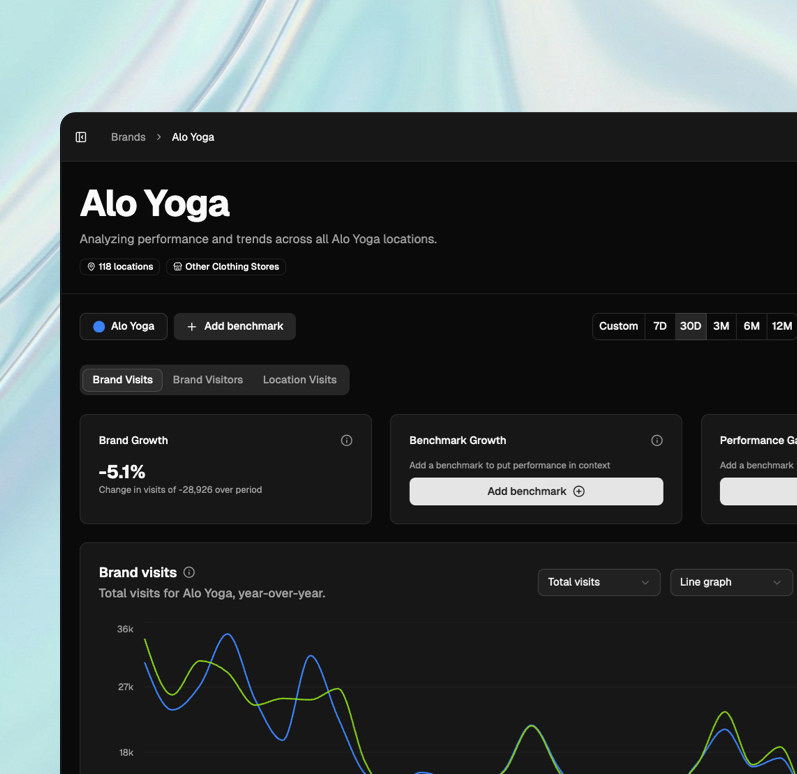This screenshot has height=774, width=797.
Task: Click the breadcrumb chevron separator
Action: (x=158, y=137)
